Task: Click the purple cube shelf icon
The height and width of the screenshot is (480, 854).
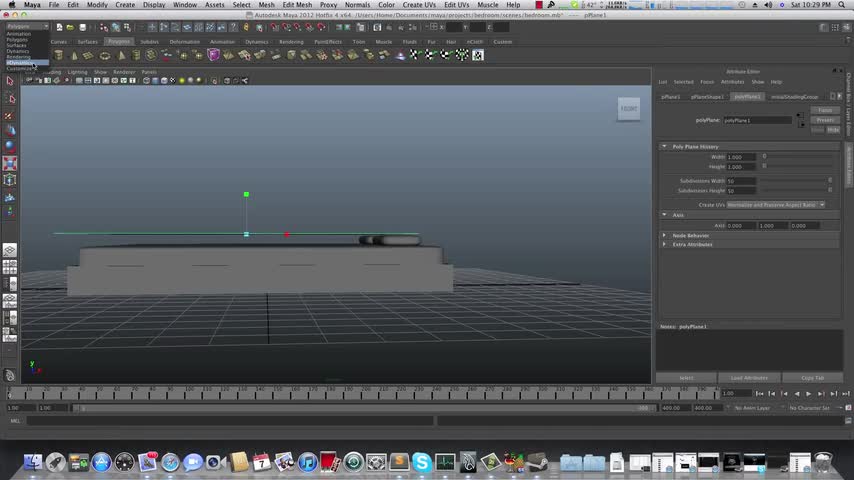Action: click(213, 55)
